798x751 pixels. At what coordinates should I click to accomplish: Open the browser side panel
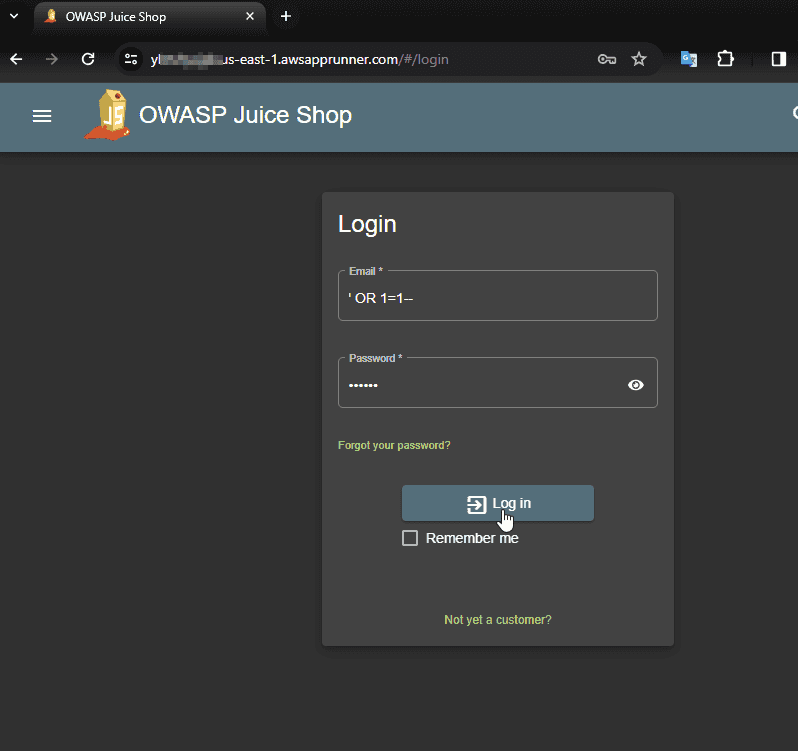pyautogui.click(x=778, y=59)
